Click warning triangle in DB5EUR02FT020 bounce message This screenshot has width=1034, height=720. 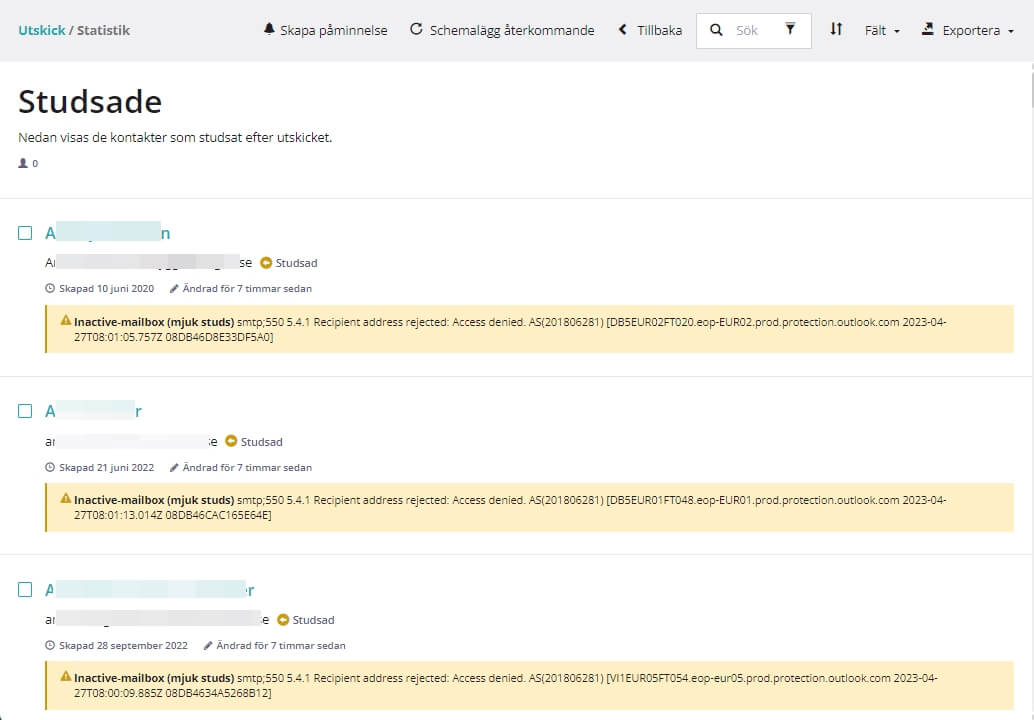[66, 320]
